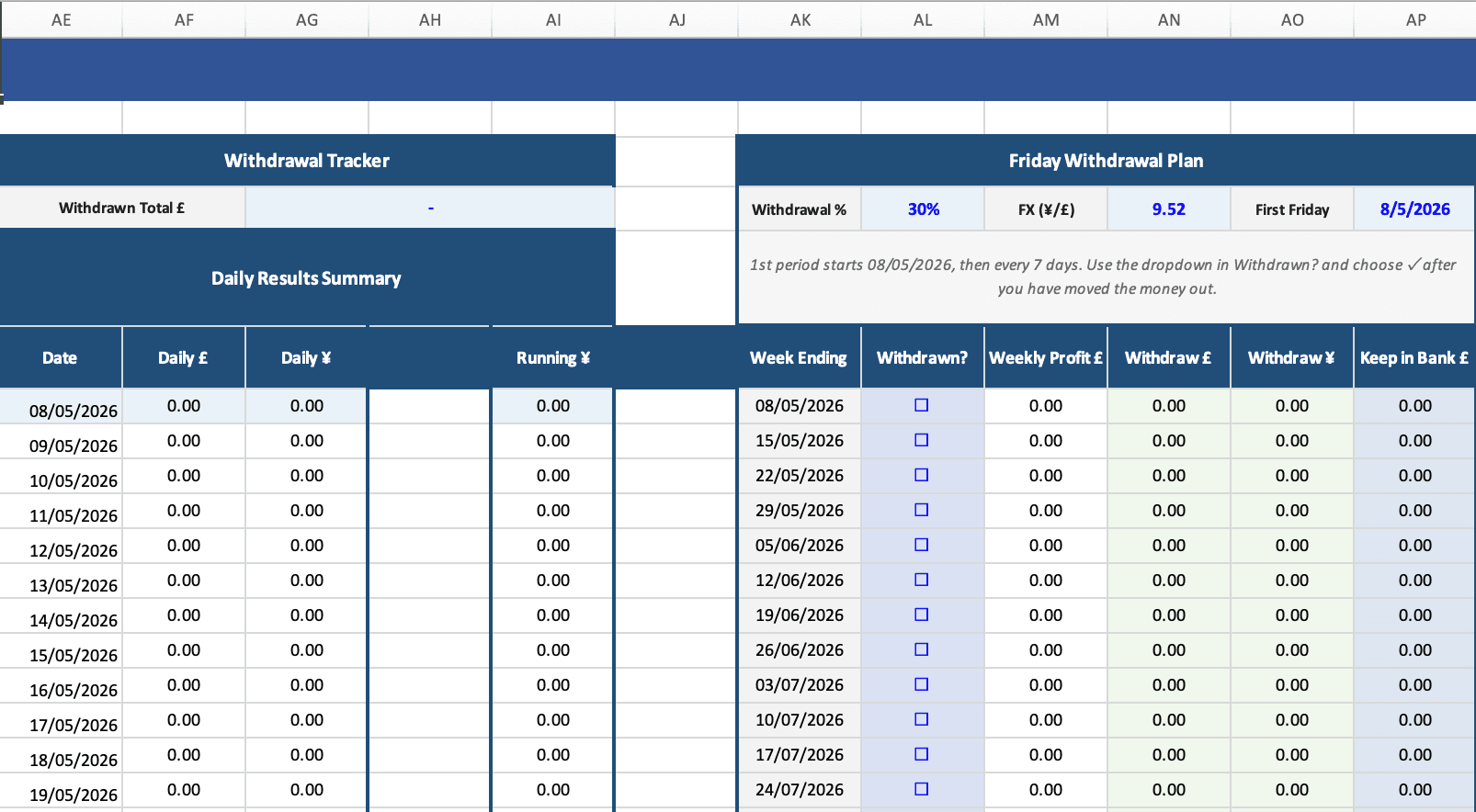Click the Friday Withdrawal Plan heading

click(x=1107, y=161)
